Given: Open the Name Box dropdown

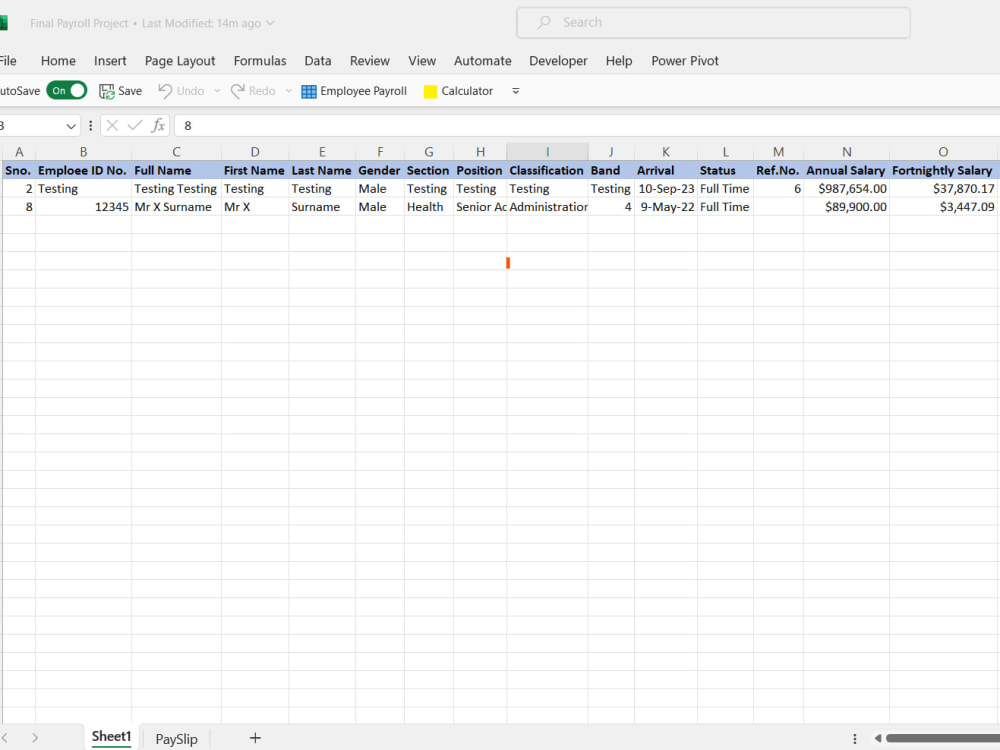Looking at the screenshot, I should click(70, 125).
